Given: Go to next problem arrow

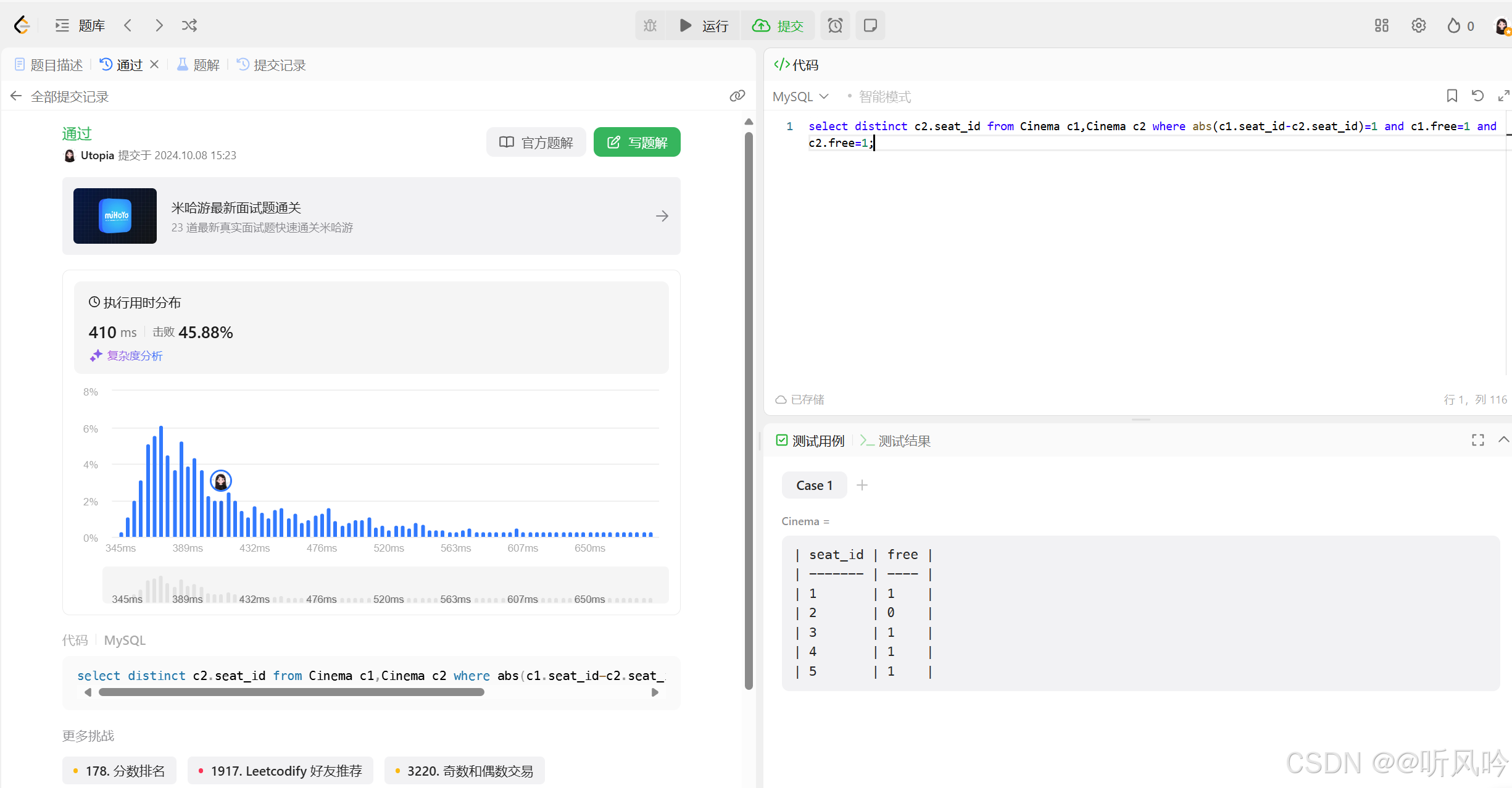Looking at the screenshot, I should click(x=159, y=25).
